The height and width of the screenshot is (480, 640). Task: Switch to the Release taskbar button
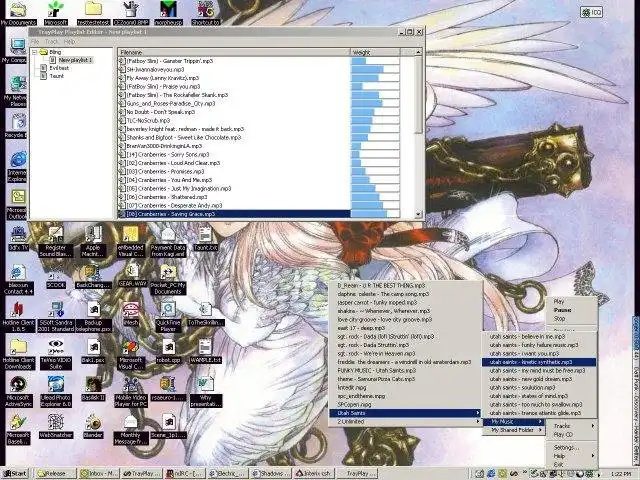point(56,473)
